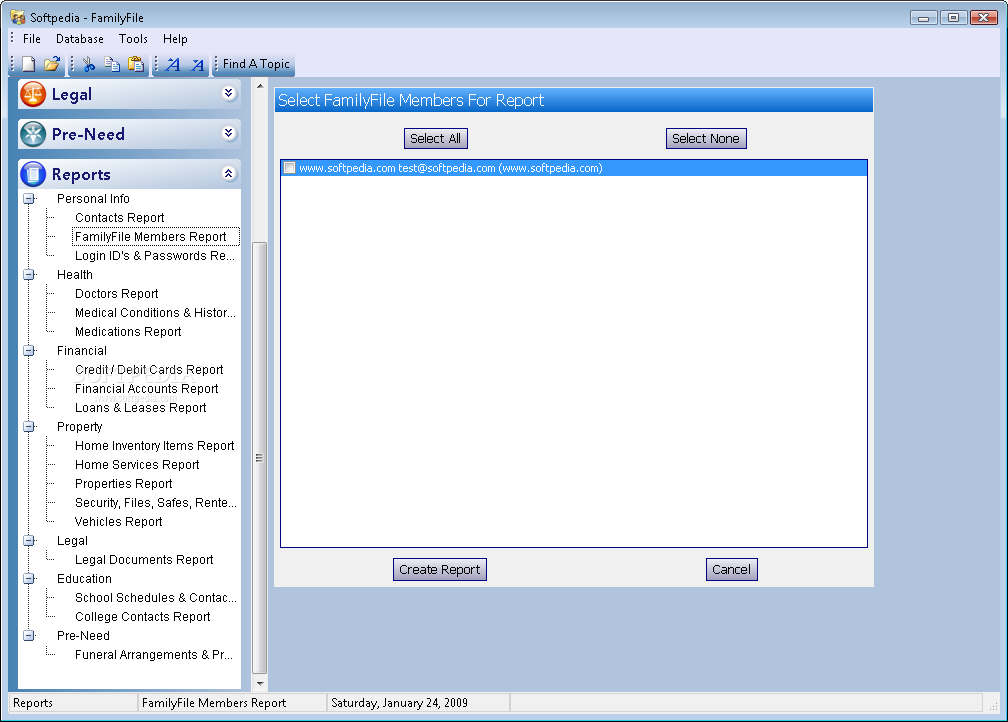Click the sidebar vertical scrollbar thumb
This screenshot has width=1008, height=722.
[260, 458]
